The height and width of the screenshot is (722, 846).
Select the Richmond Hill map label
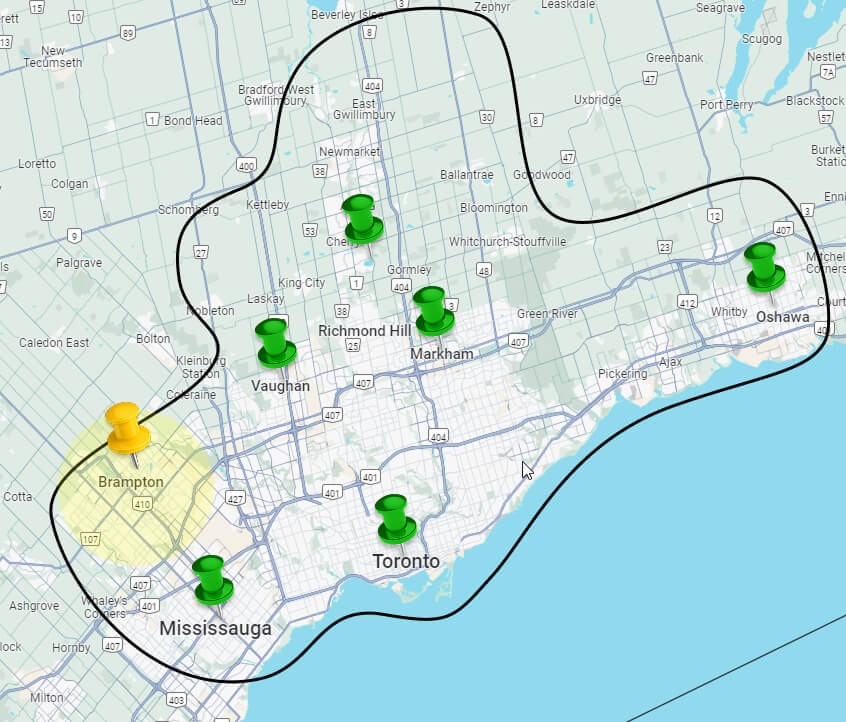(365, 331)
